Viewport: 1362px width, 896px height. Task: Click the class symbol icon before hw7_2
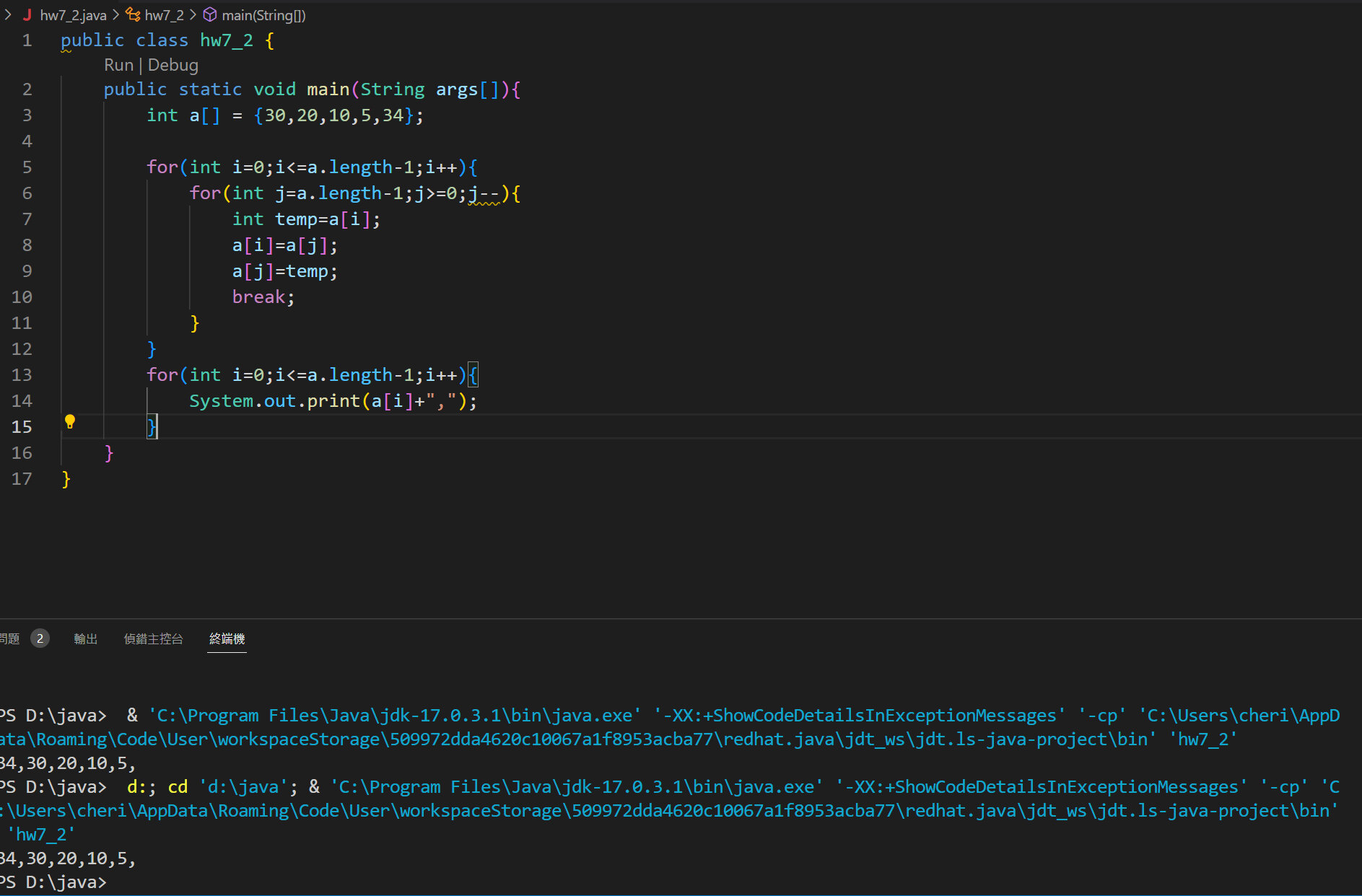(x=134, y=15)
